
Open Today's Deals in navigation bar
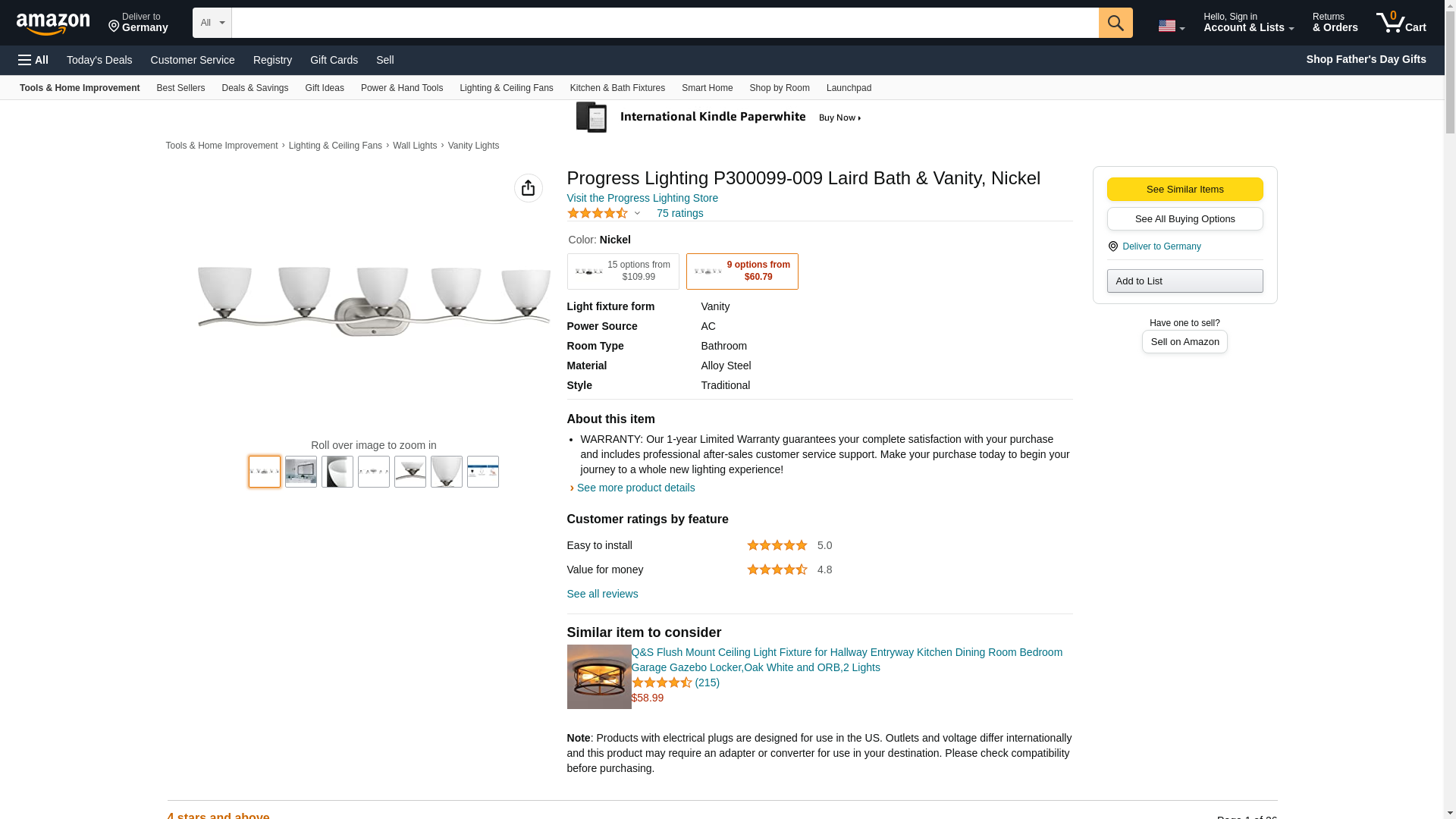[x=99, y=60]
